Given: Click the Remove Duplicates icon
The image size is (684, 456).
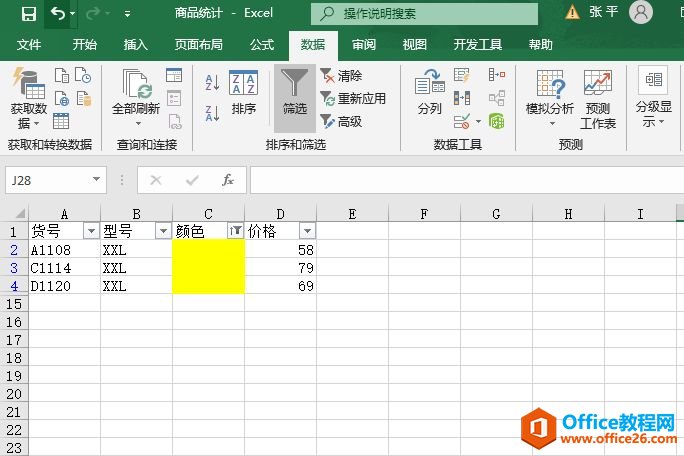Looking at the screenshot, I should coord(462,98).
